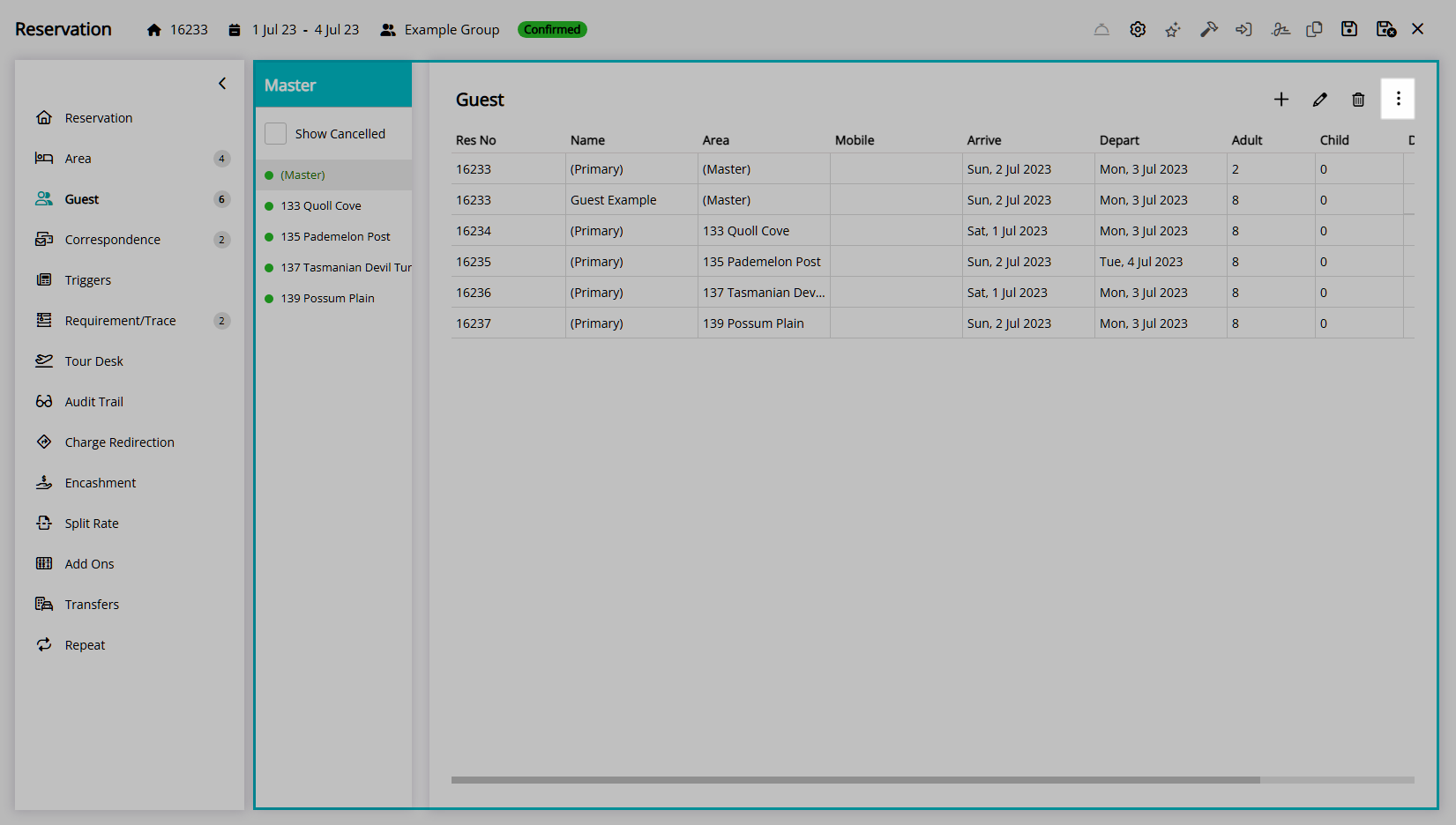The width and height of the screenshot is (1456, 825).
Task: Select 139 Possum Plain in the list
Action: [333, 298]
